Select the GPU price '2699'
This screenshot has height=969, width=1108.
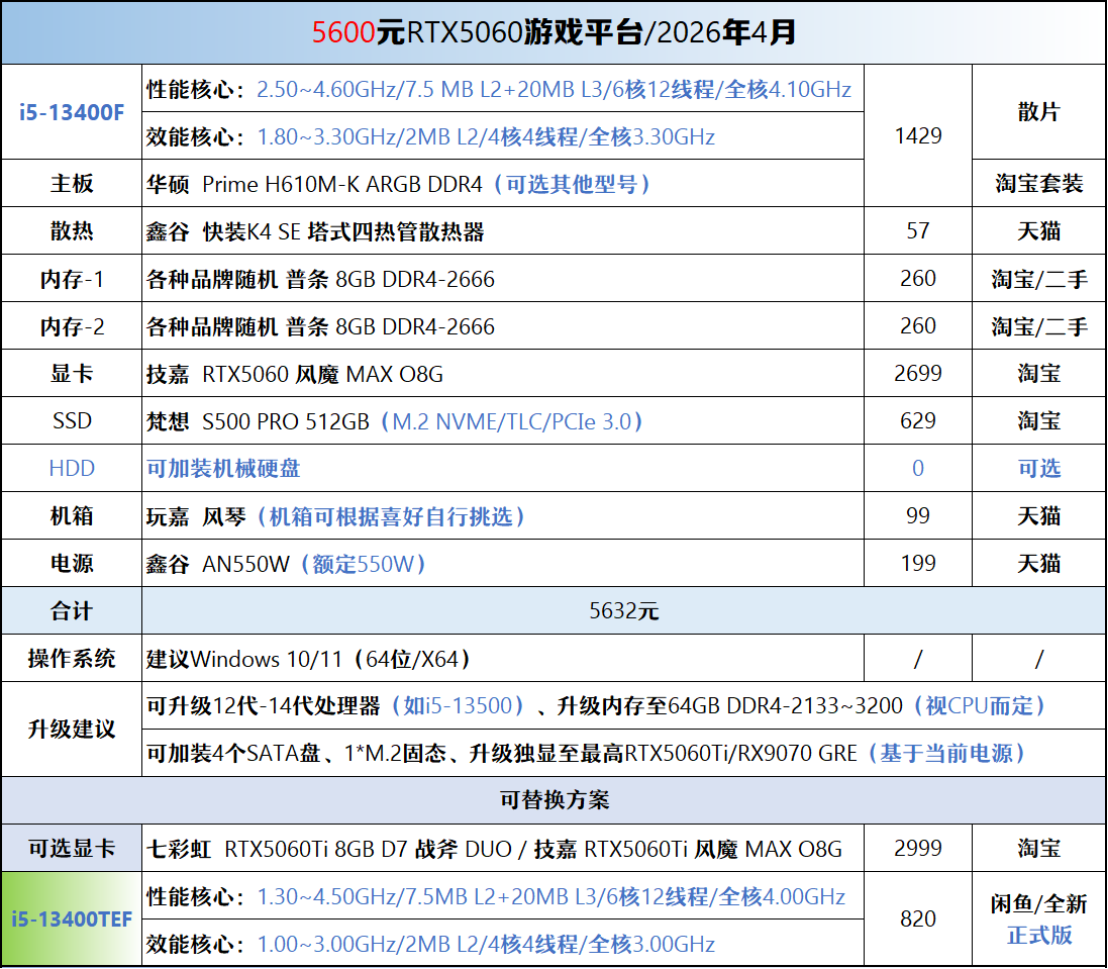click(x=918, y=373)
